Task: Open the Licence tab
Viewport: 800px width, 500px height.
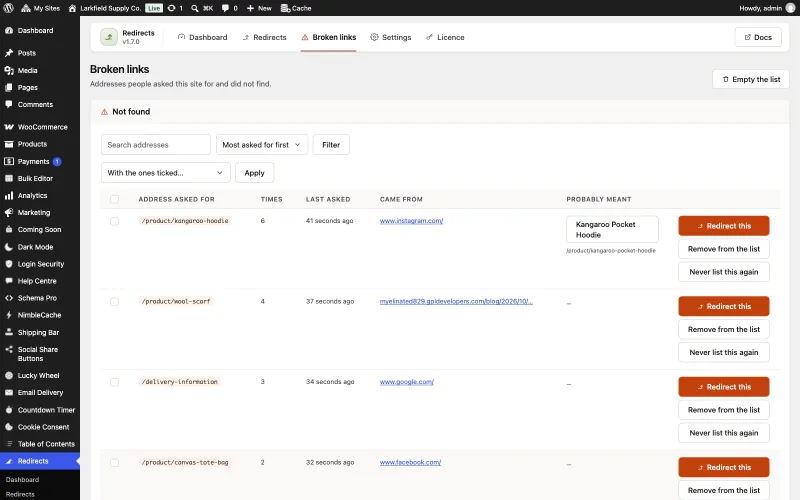Action: (445, 37)
